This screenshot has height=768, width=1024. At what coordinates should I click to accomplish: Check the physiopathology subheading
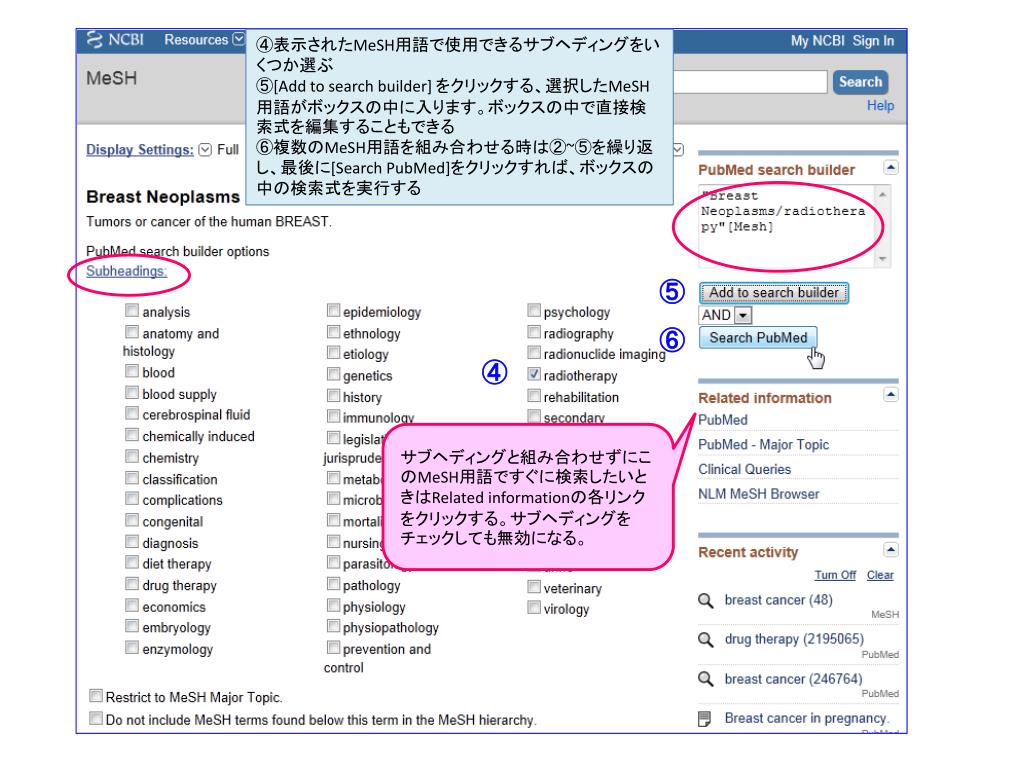tap(334, 626)
